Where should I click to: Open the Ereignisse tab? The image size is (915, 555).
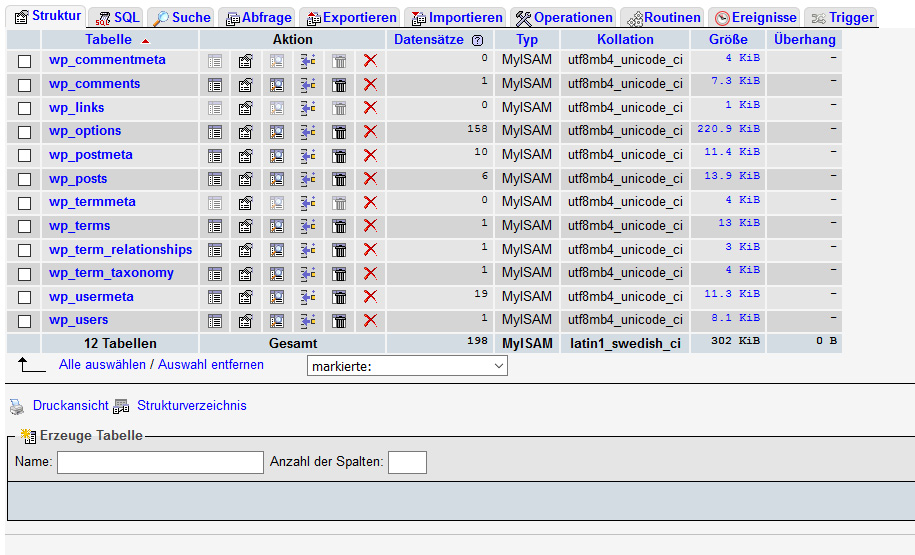(756, 18)
